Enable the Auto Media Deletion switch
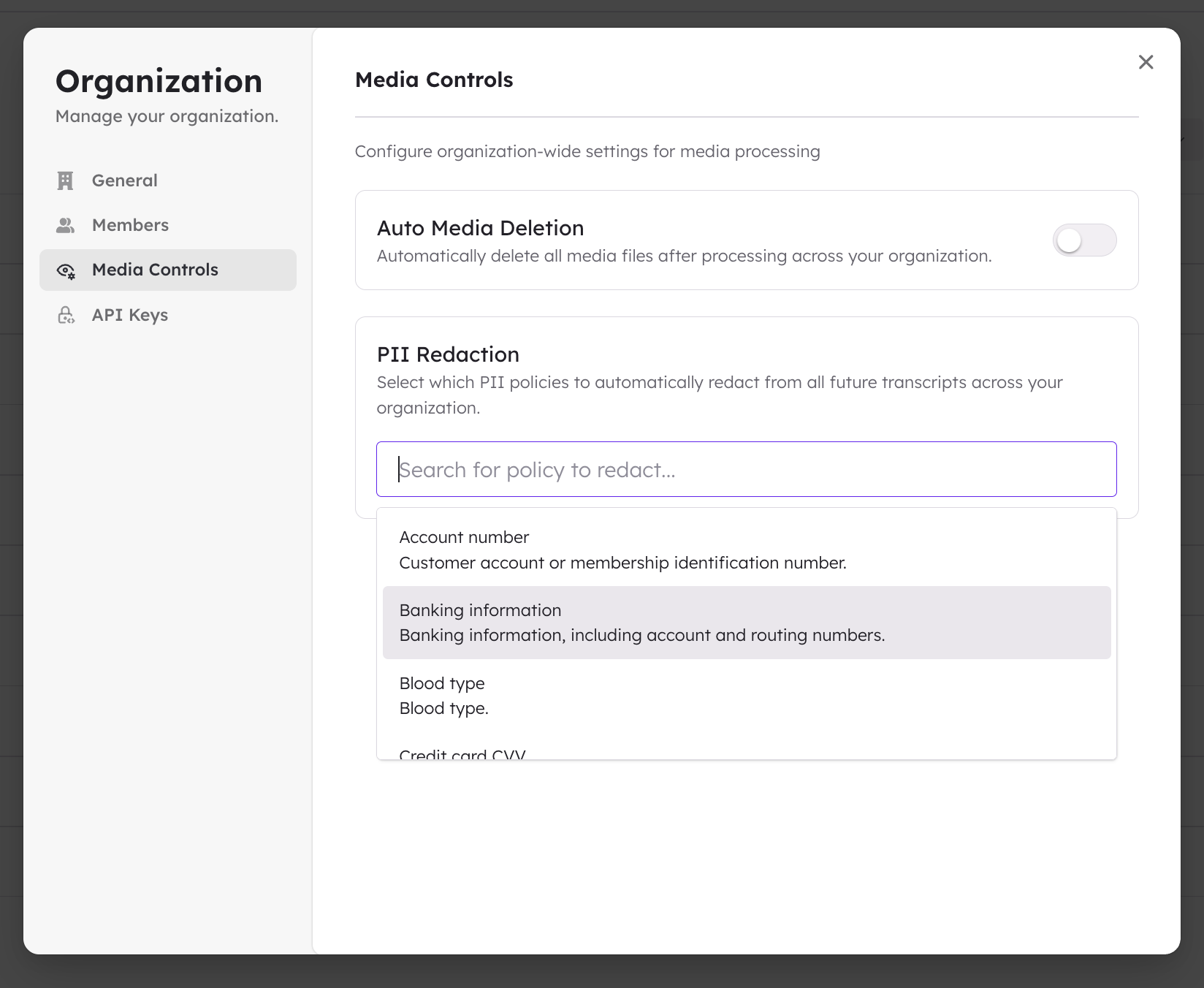Screen dimensions: 1204x988 (x=1084, y=240)
